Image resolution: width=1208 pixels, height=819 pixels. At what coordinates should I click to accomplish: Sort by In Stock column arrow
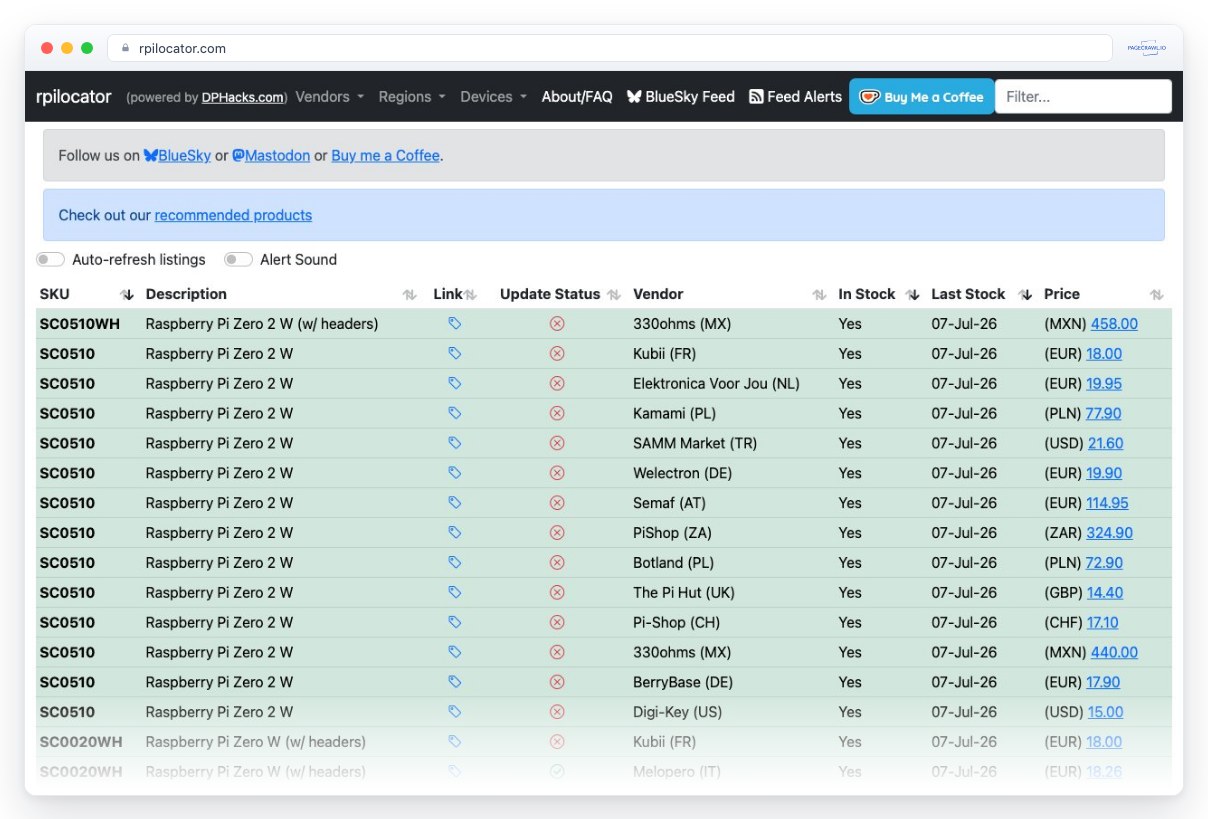[x=912, y=295]
